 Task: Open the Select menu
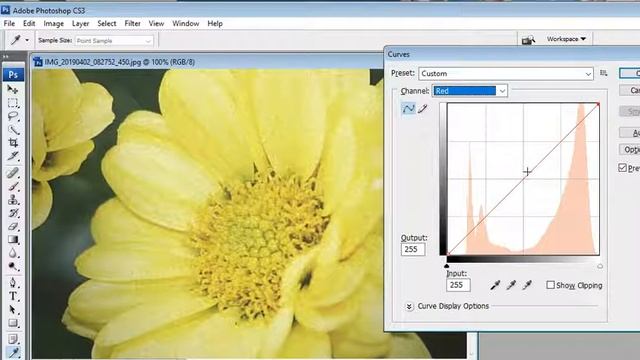point(107,24)
